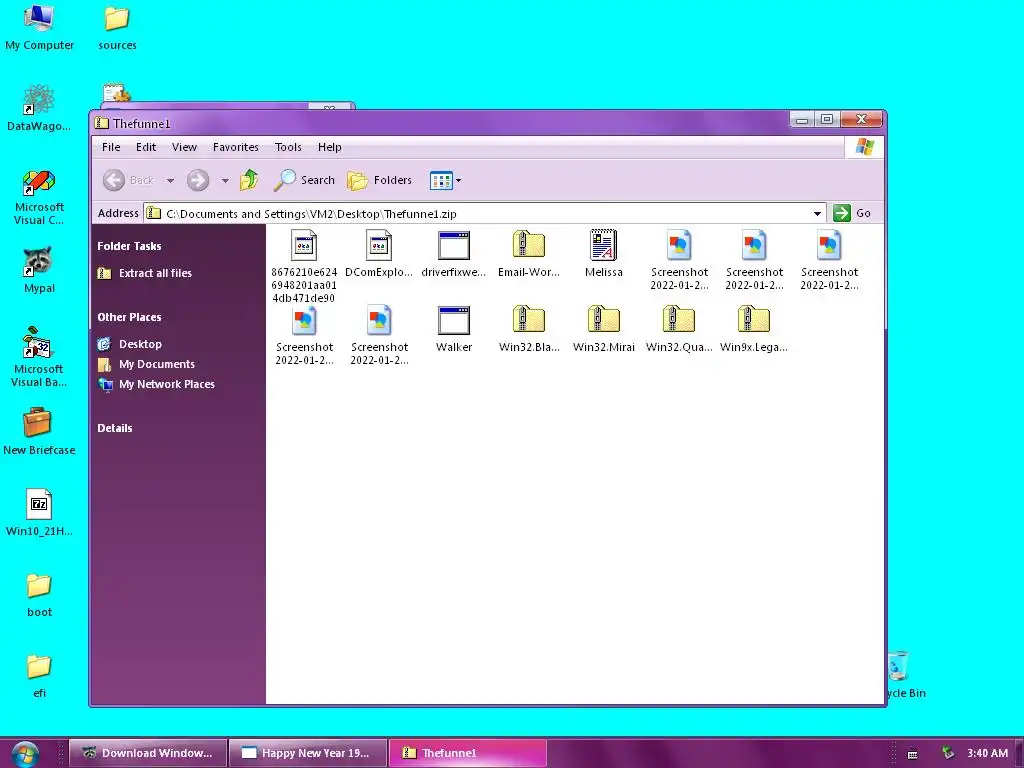This screenshot has height=768, width=1024.
Task: Click the Go button
Action: pos(852,213)
